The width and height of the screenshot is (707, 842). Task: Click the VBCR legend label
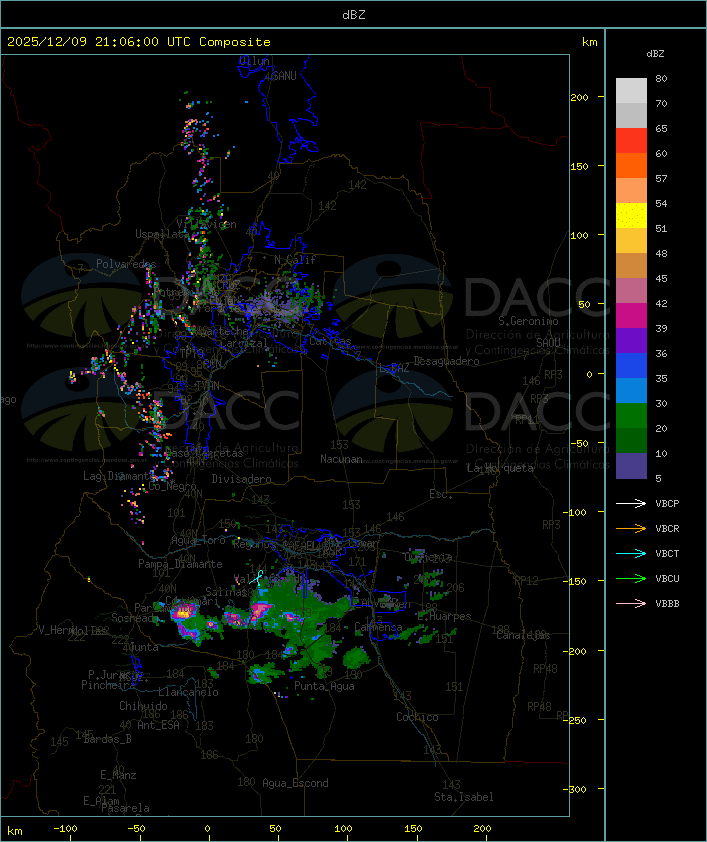pyautogui.click(x=667, y=528)
